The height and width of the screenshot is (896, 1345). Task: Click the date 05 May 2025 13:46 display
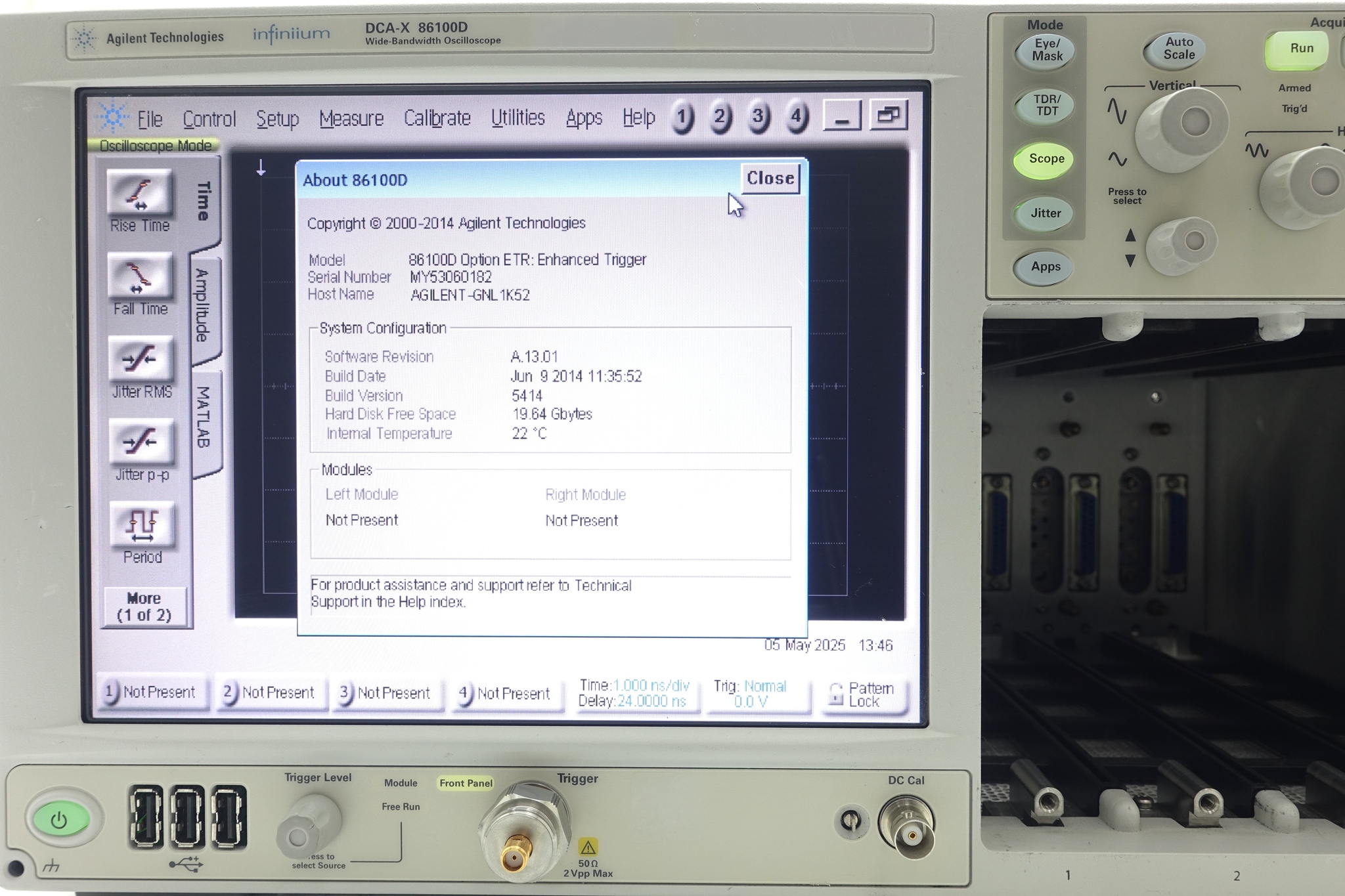click(828, 645)
